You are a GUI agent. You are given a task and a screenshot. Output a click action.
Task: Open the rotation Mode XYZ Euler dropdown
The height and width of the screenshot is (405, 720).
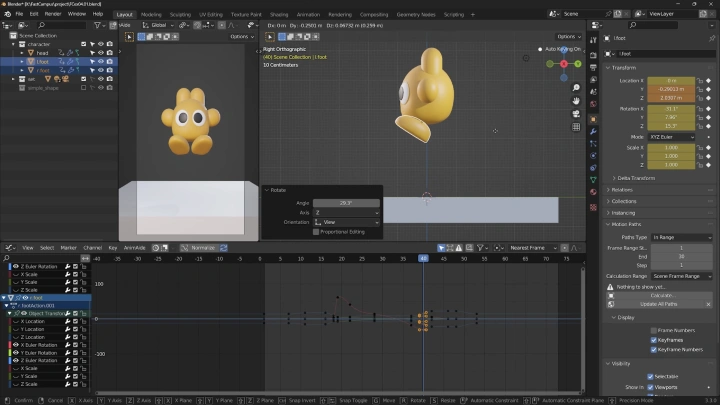point(671,137)
